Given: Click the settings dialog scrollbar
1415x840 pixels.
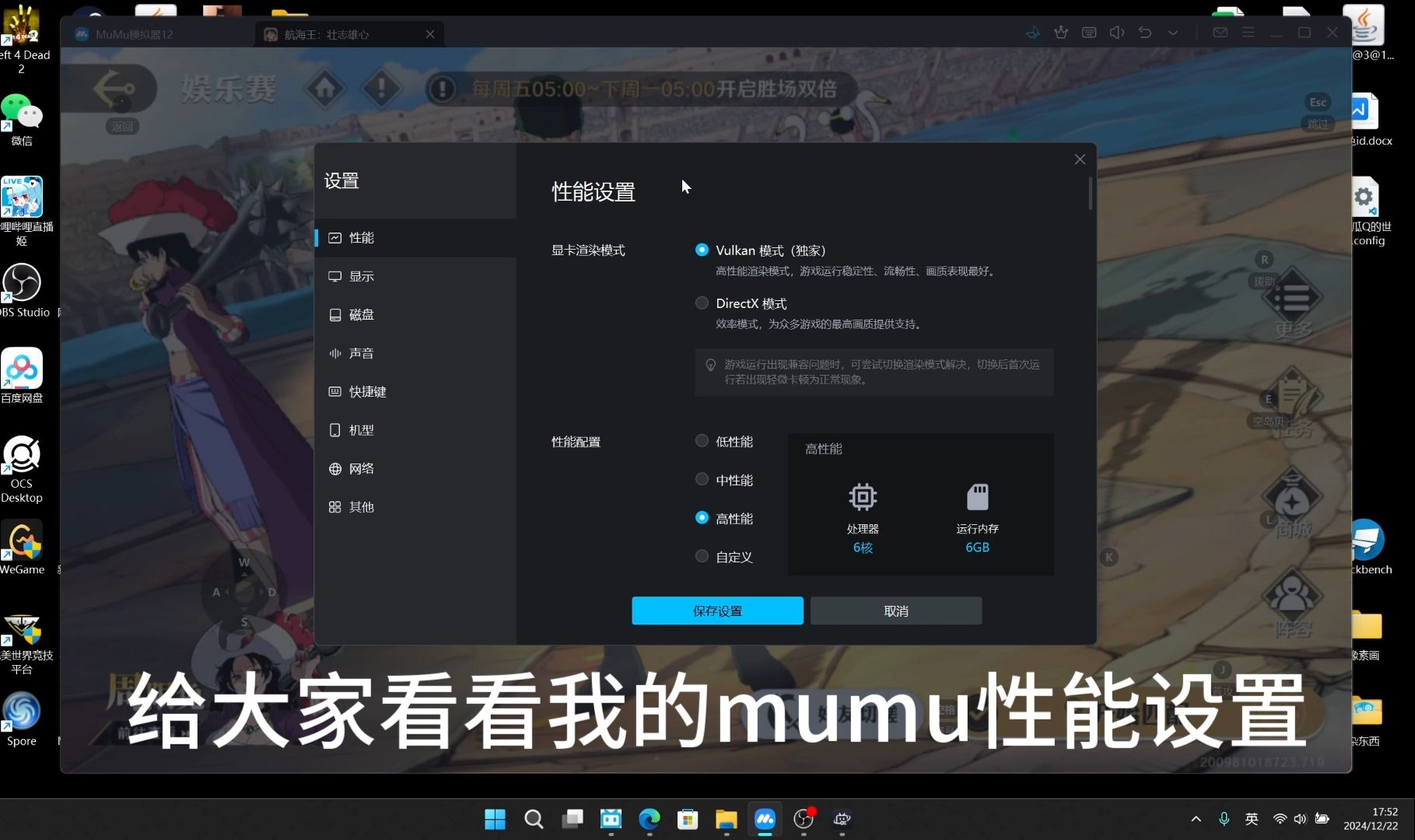Looking at the screenshot, I should pyautogui.click(x=1089, y=194).
